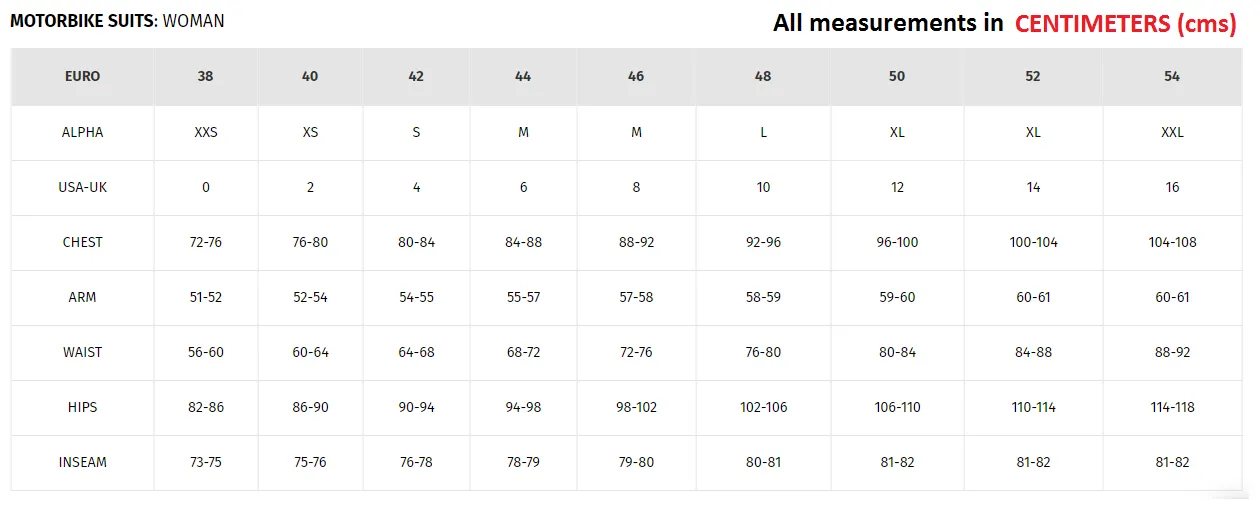Click hips measurement 98-102 cell
The height and width of the screenshot is (532, 1260).
click(636, 408)
